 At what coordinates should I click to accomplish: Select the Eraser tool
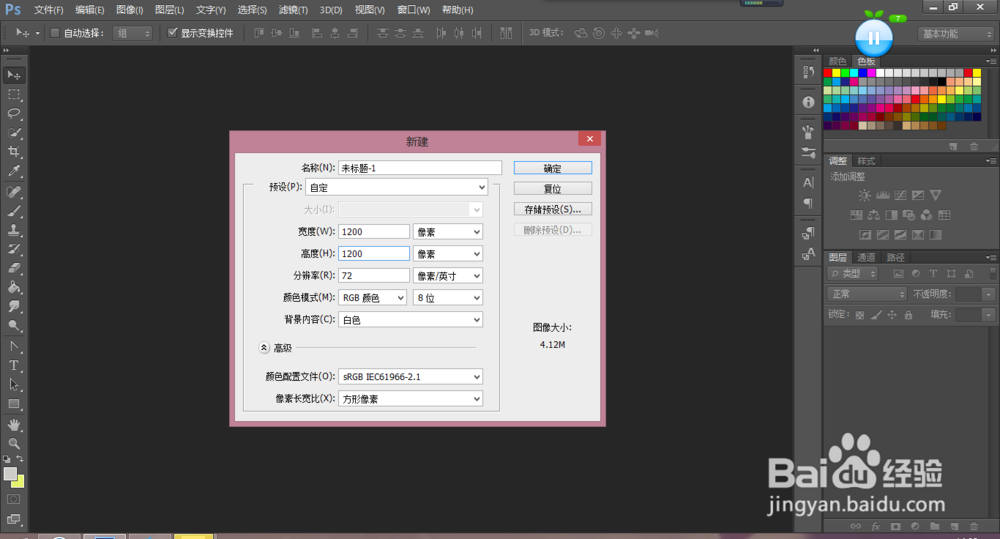click(14, 268)
